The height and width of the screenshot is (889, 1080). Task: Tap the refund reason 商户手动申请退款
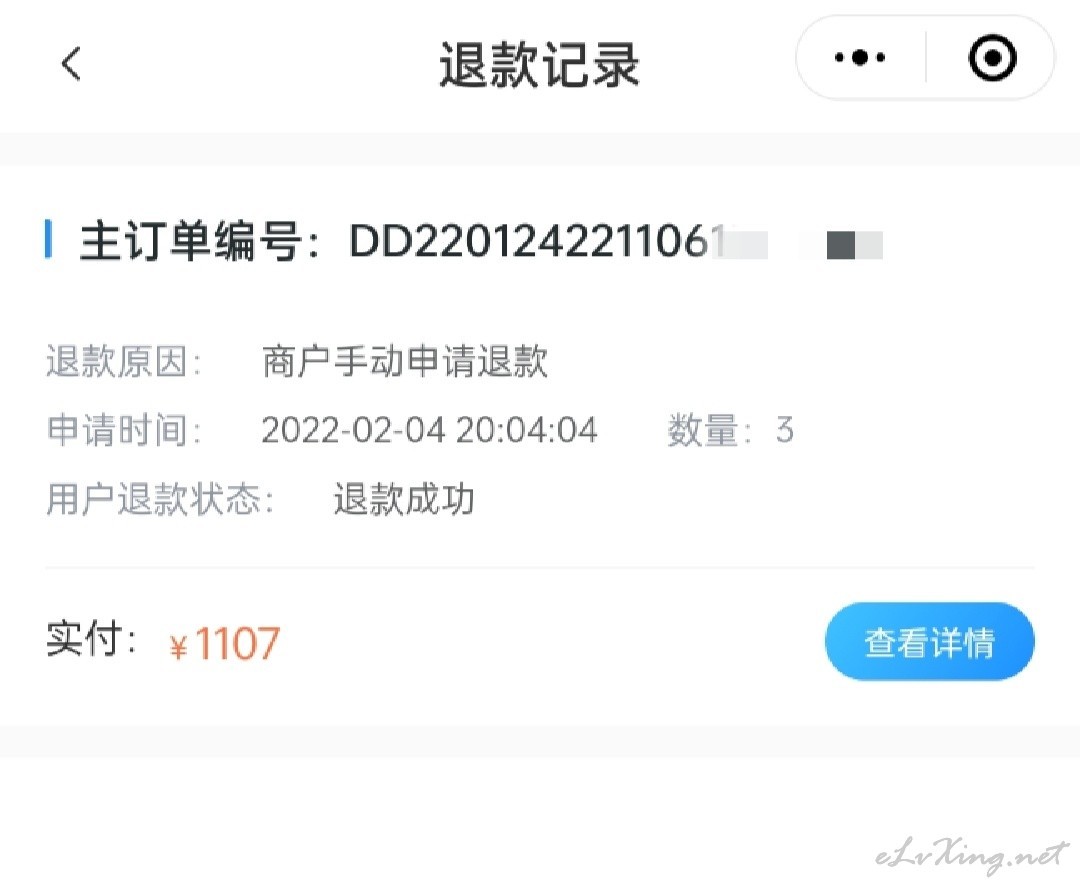pyautogui.click(x=404, y=362)
